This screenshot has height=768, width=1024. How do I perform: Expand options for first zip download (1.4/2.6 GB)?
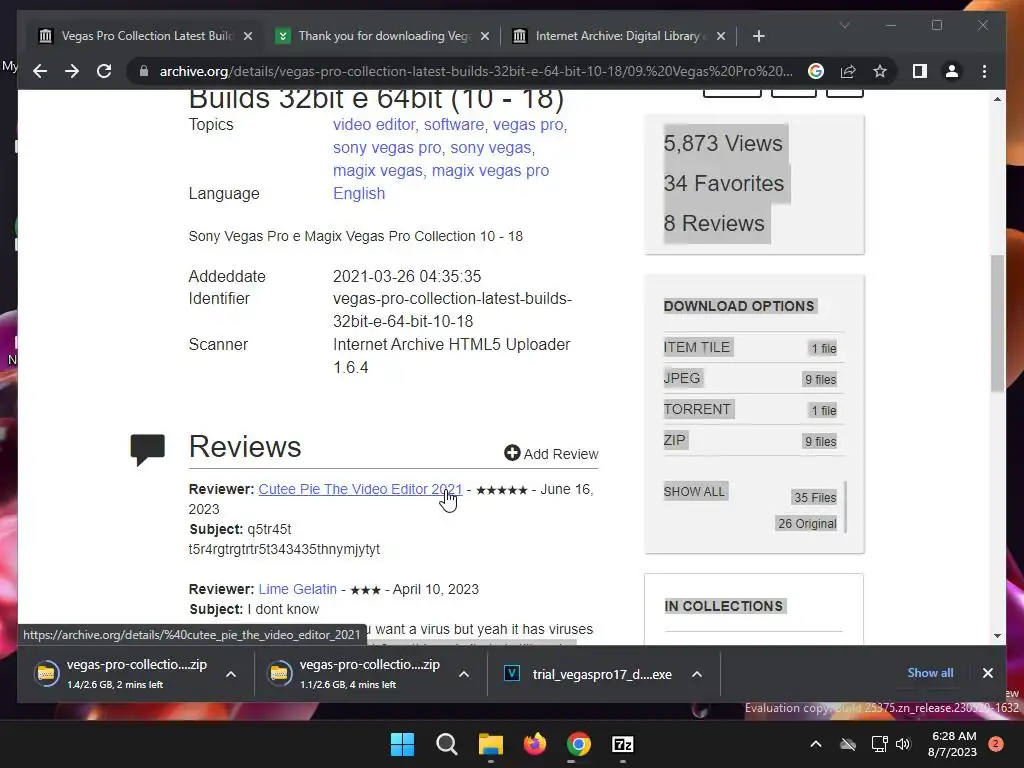231,674
